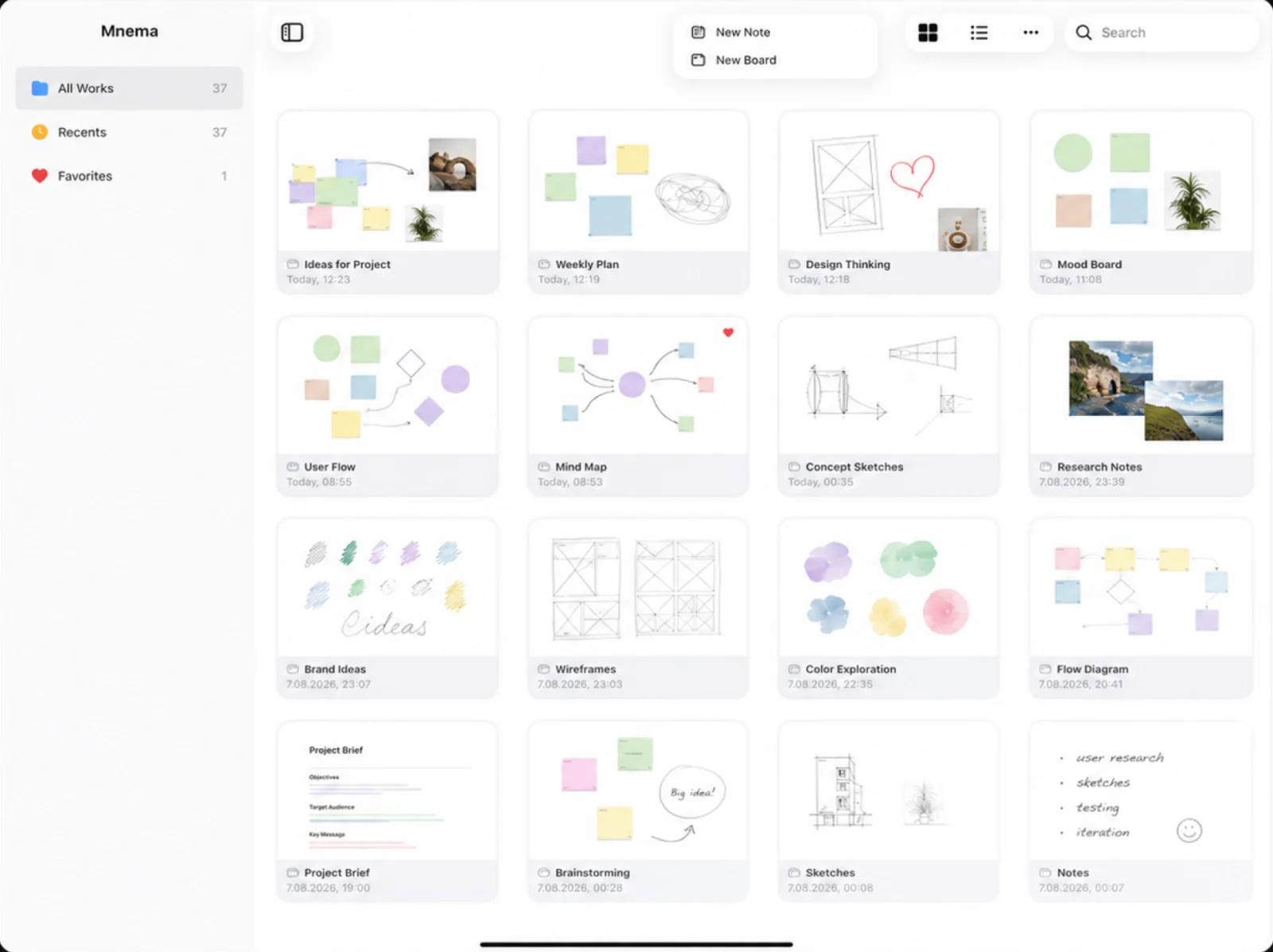The width and height of the screenshot is (1273, 952).
Task: Open the User Flow thumbnail
Action: [x=387, y=386]
